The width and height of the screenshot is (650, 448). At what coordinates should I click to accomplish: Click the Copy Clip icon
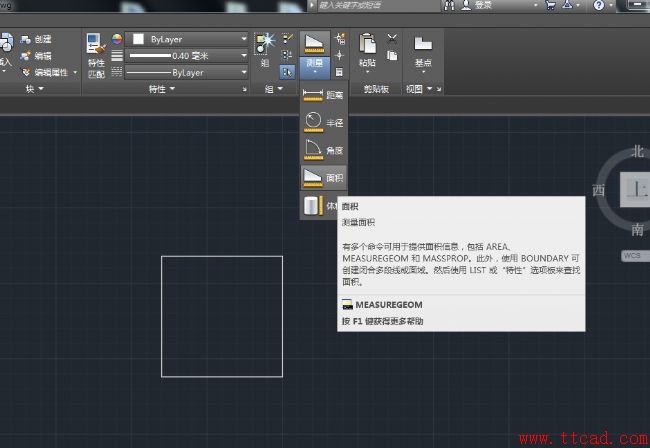(392, 56)
